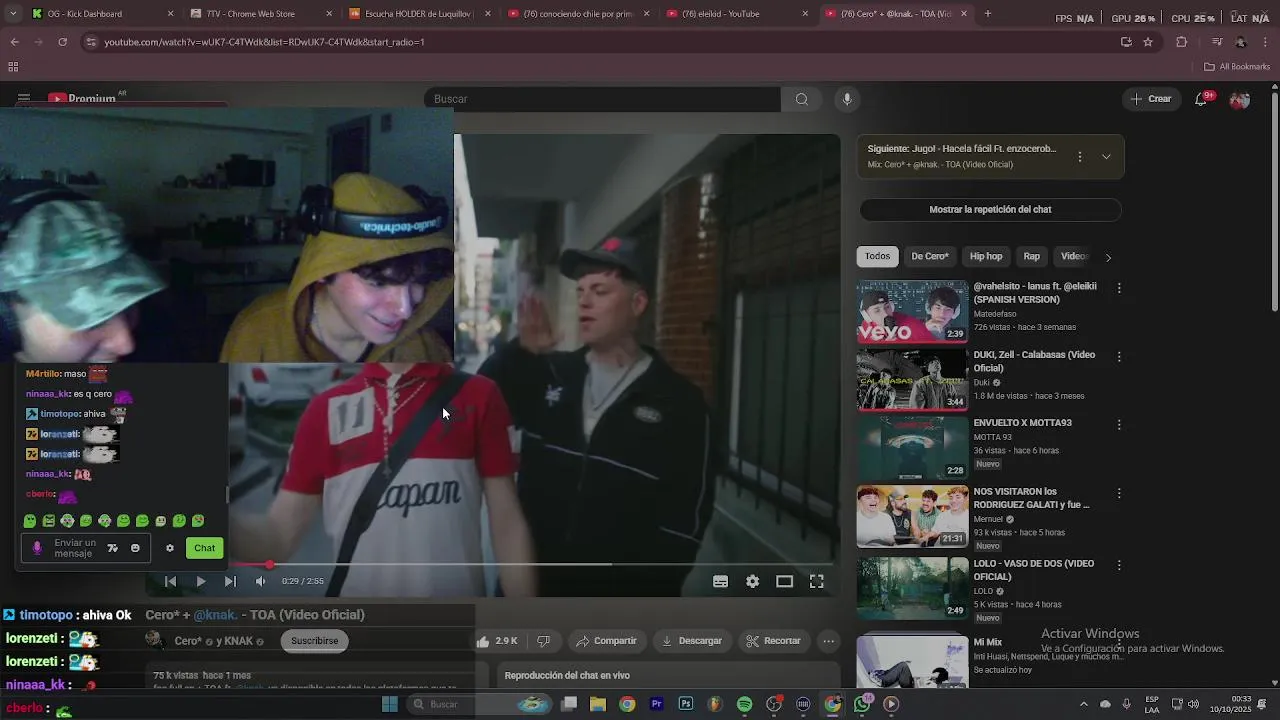Switch to the eleikid YouTube tab
1280x720 pixels.
pyautogui.click(x=735, y=14)
